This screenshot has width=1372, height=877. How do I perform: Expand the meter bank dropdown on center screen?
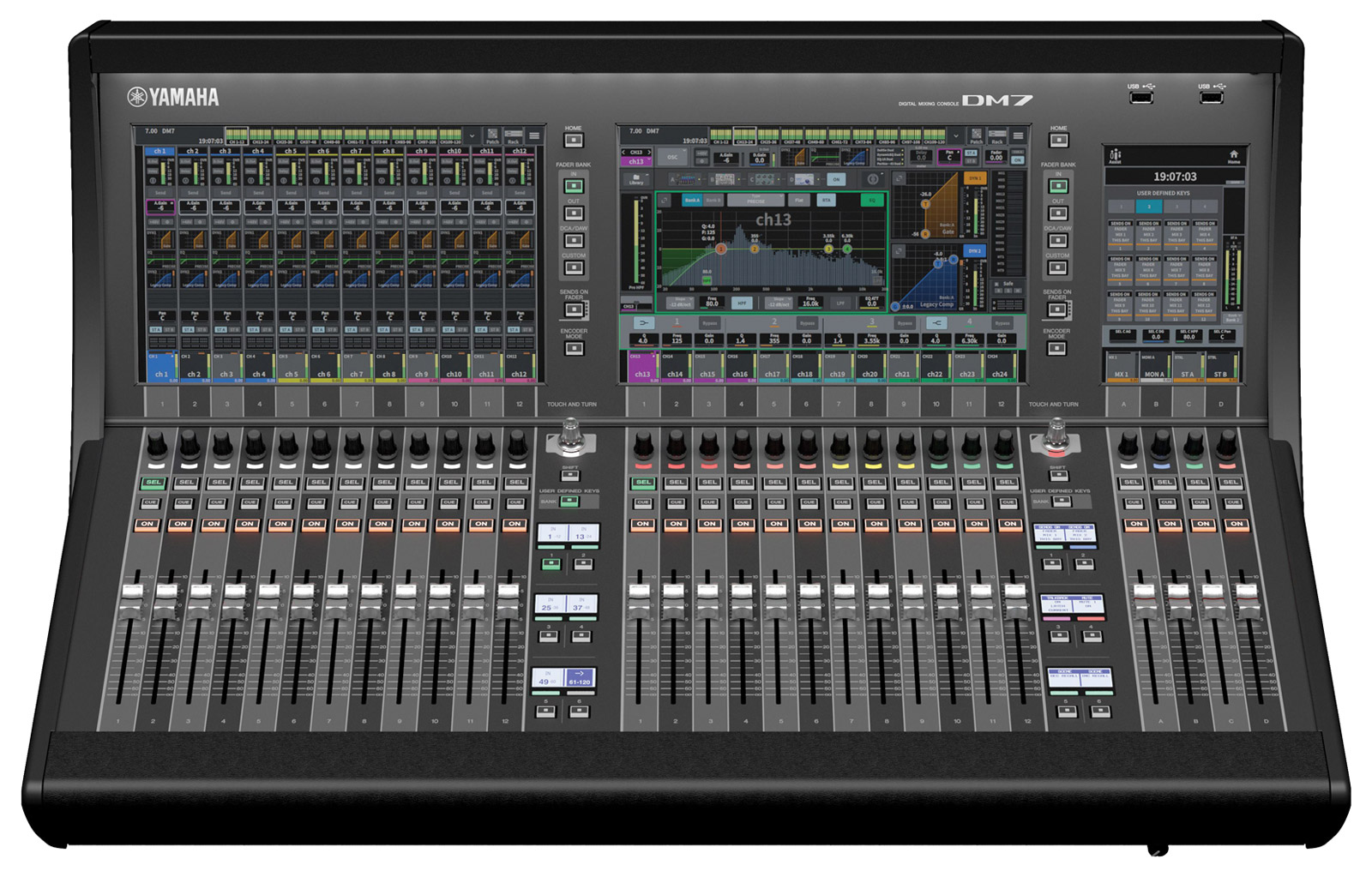click(956, 135)
